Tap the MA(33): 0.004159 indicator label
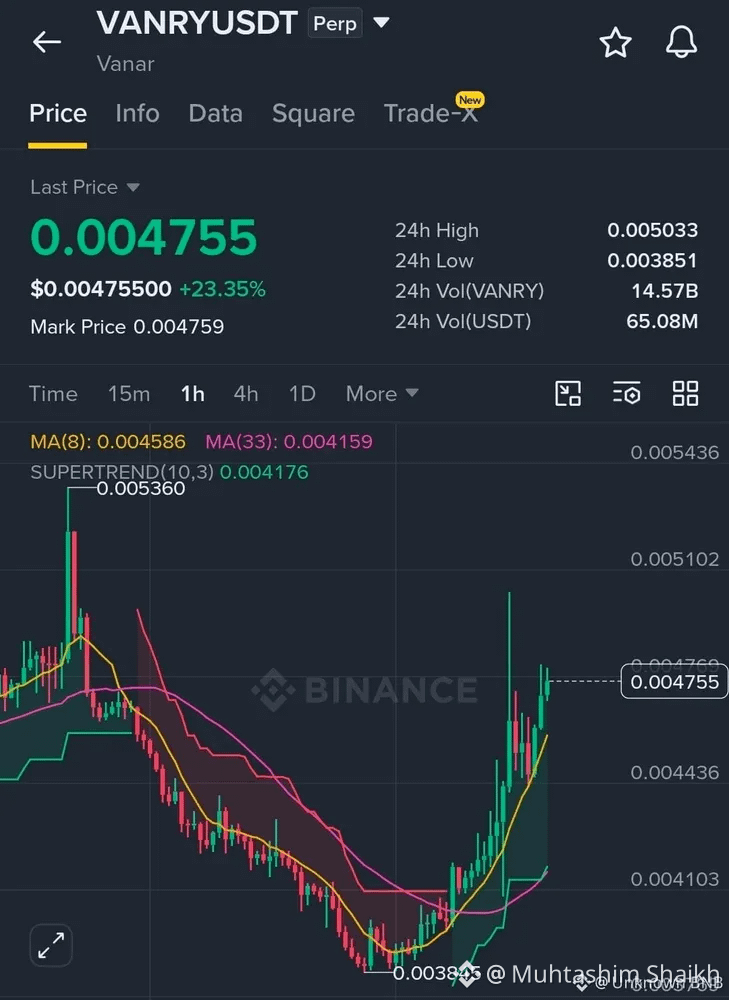Image resolution: width=729 pixels, height=1000 pixels. 289,441
